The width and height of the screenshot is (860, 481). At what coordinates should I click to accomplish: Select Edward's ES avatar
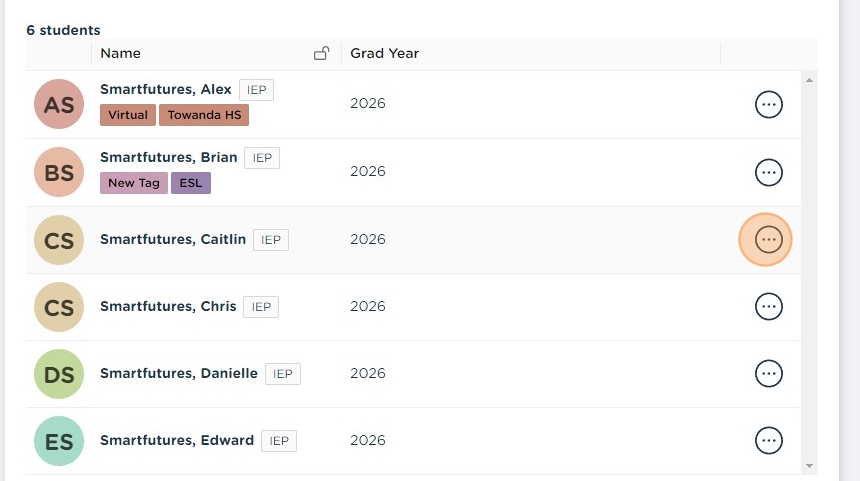(59, 441)
